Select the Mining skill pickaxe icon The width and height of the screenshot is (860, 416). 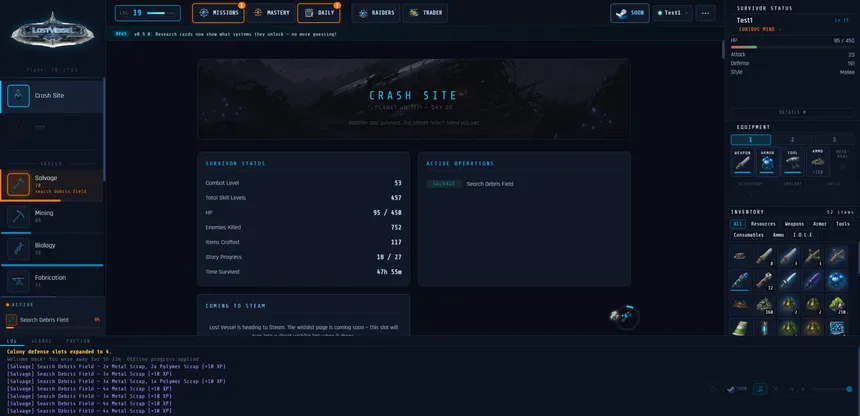tap(18, 216)
